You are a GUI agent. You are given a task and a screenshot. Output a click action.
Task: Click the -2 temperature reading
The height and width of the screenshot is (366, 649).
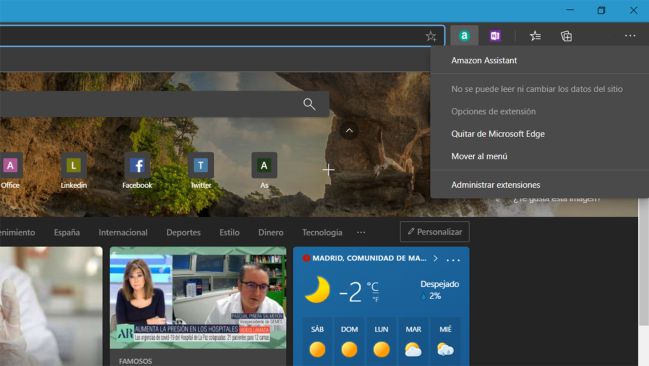pos(350,291)
